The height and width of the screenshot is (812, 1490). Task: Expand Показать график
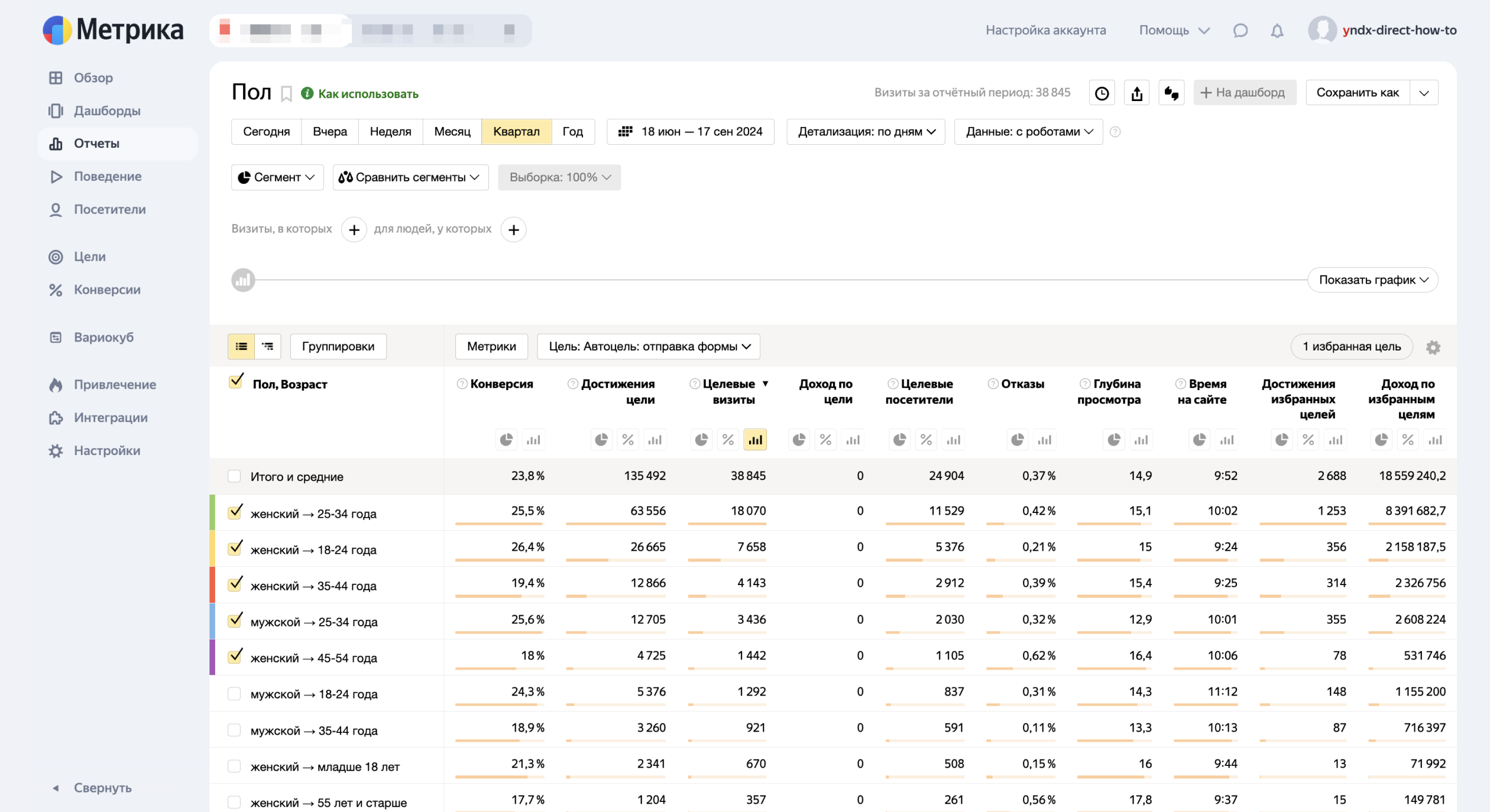[x=1373, y=280]
